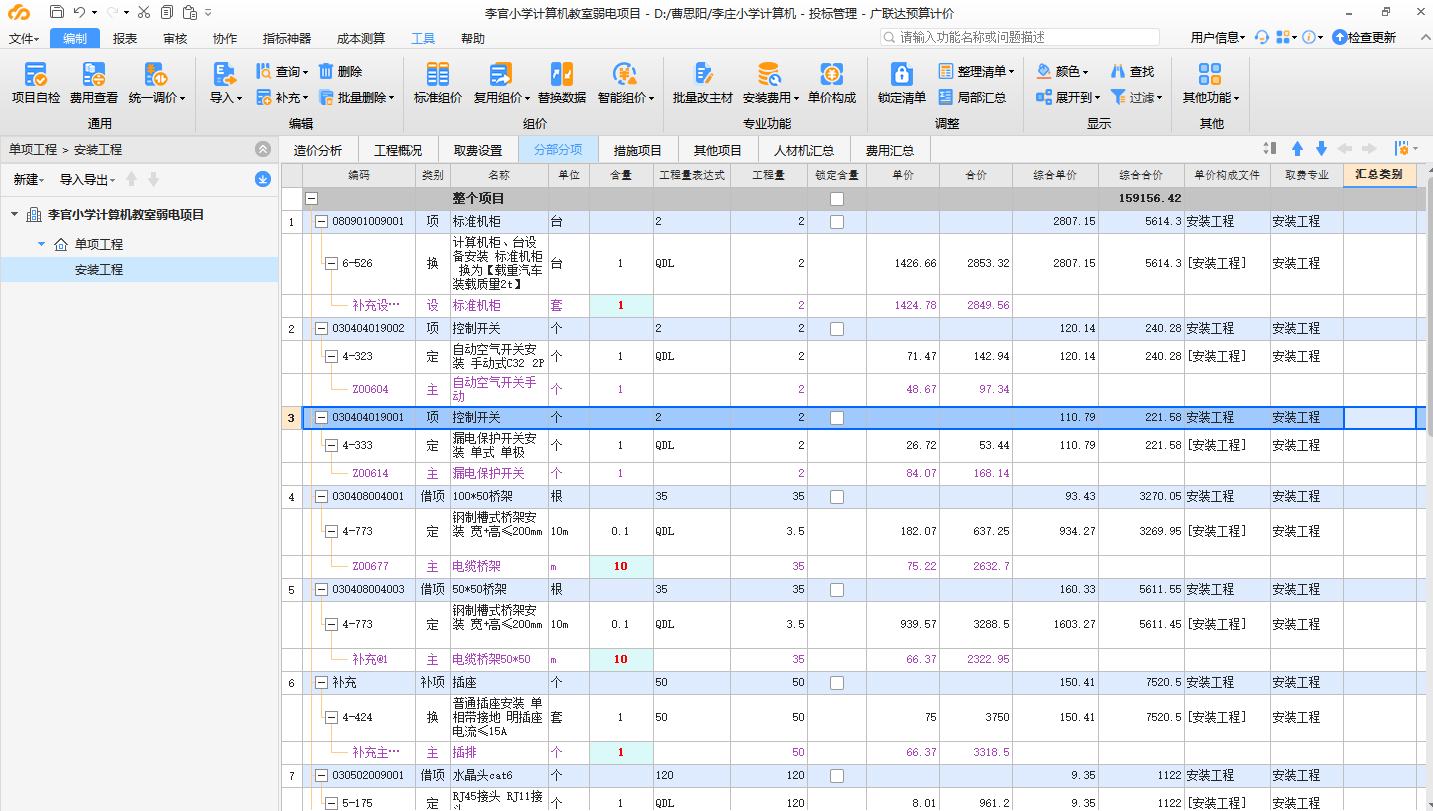Open the 过滤 filter dropdown

click(x=1137, y=98)
